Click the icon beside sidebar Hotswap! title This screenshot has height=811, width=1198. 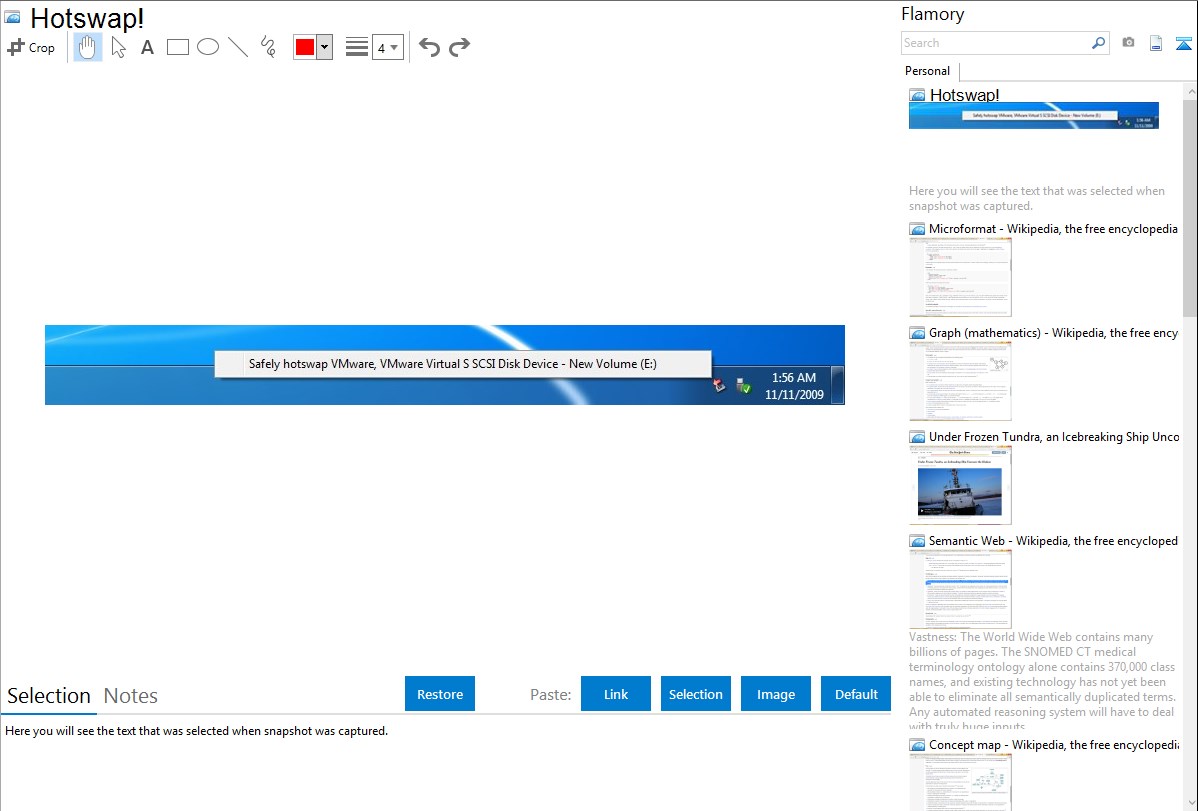point(918,95)
